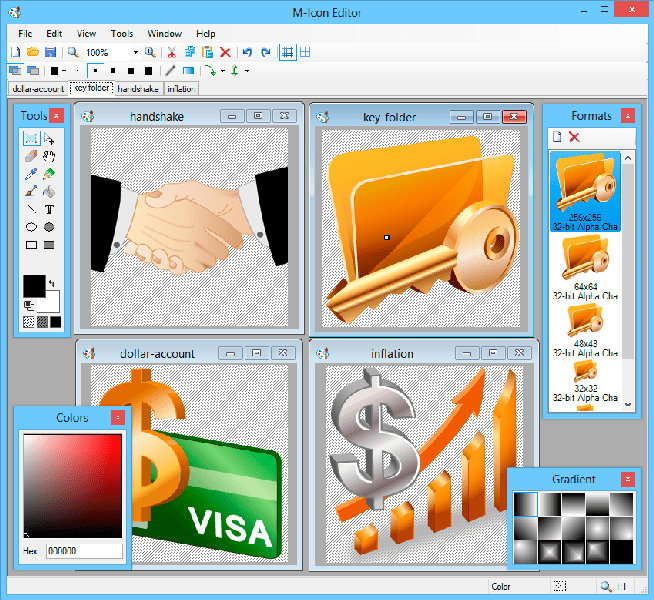This screenshot has height=600, width=654.
Task: Select the Text tool
Action: (49, 209)
